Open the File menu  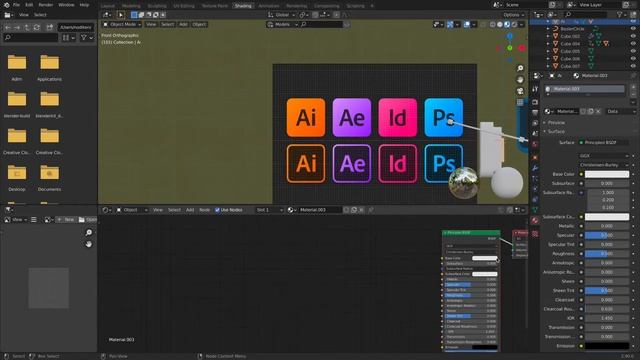16,5
